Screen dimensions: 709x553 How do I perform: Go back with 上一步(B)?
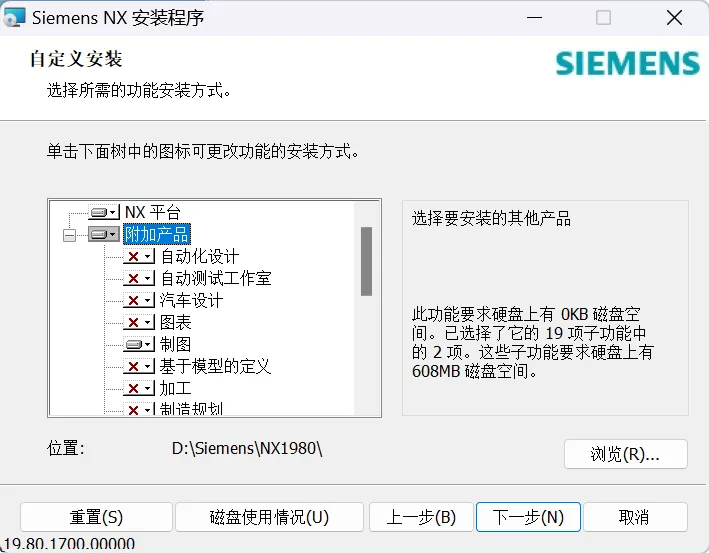click(421, 517)
